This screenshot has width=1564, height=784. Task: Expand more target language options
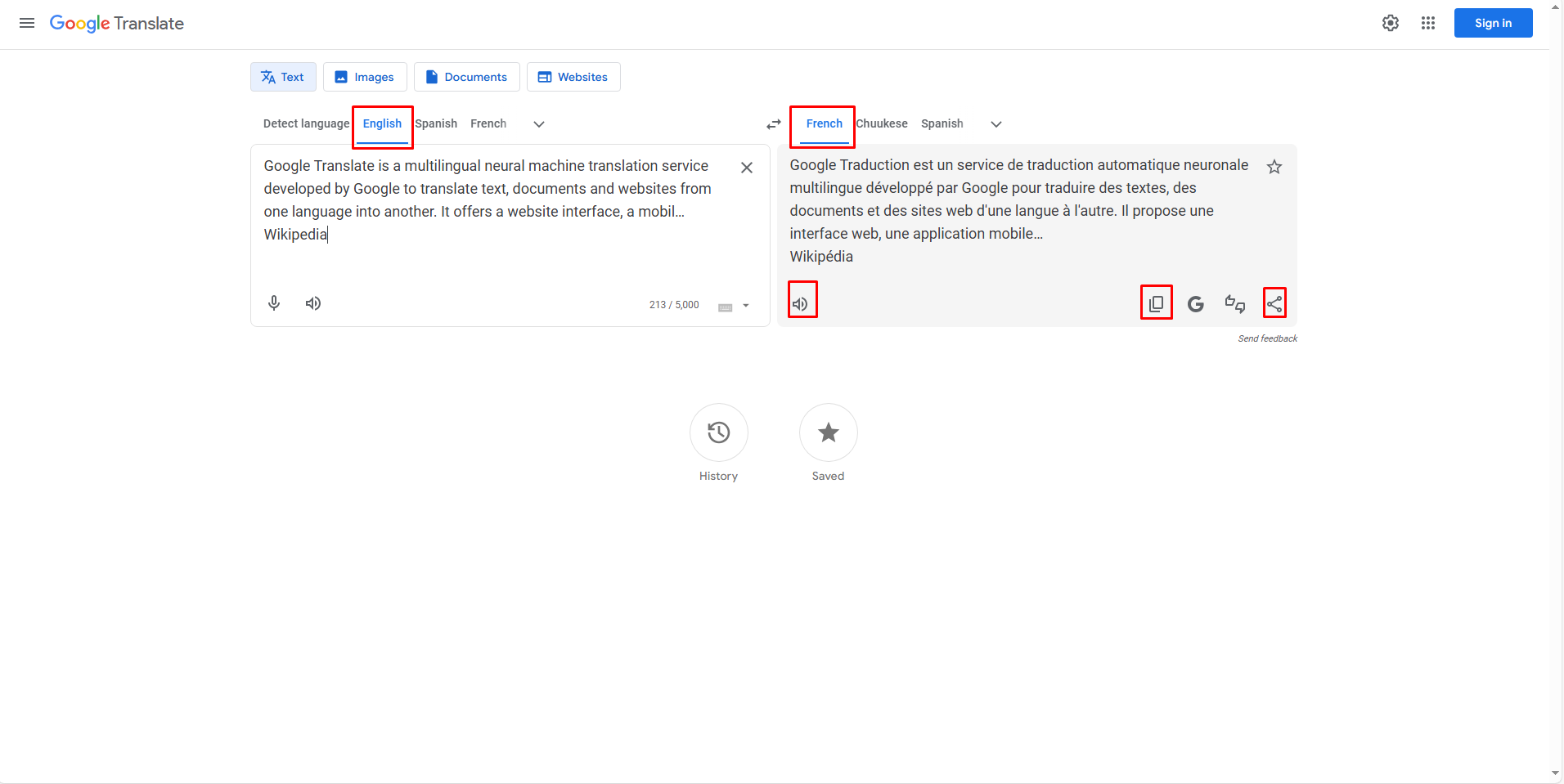(995, 124)
